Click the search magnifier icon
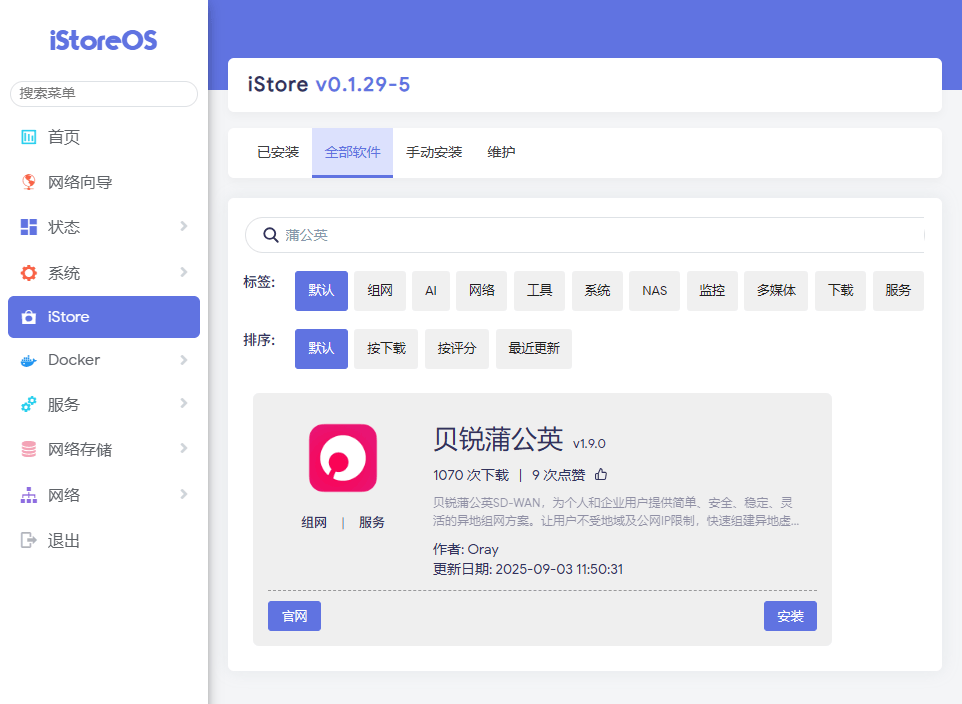This screenshot has width=962, height=704. click(270, 235)
